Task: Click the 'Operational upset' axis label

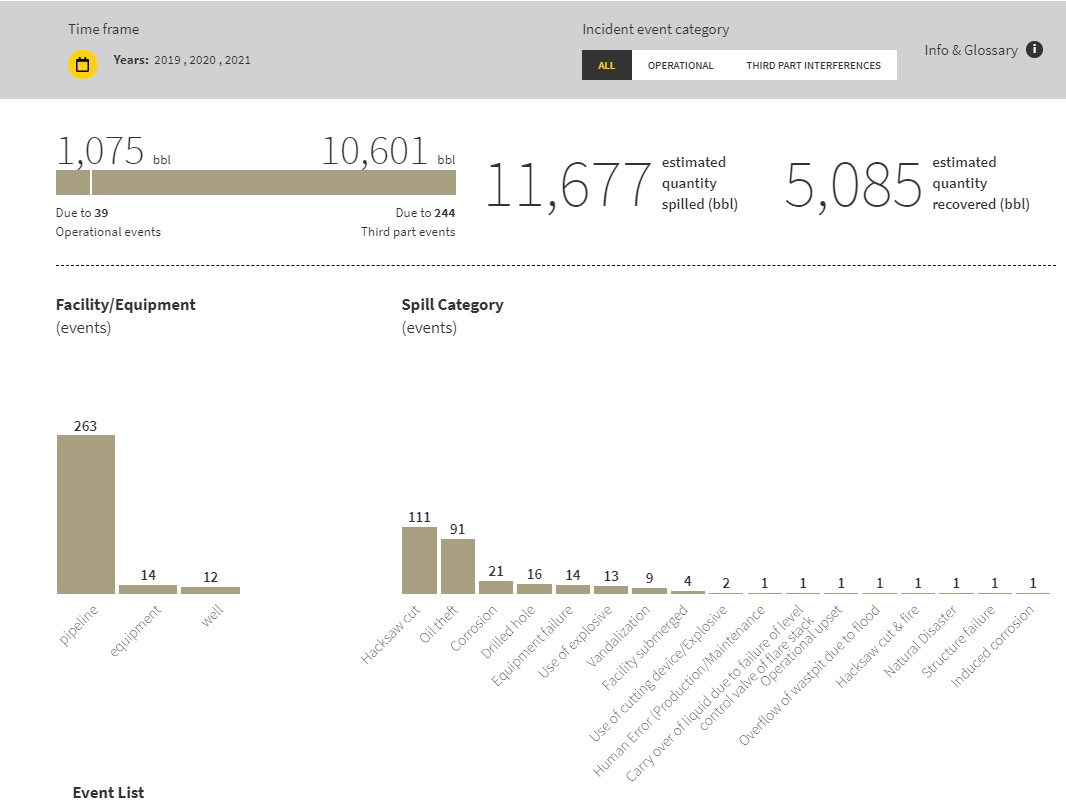Action: 801,645
